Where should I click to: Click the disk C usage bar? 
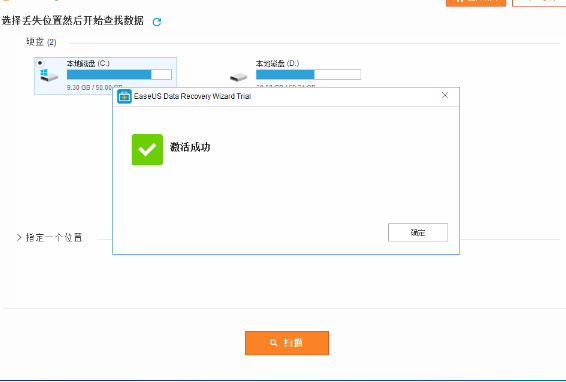[119, 75]
